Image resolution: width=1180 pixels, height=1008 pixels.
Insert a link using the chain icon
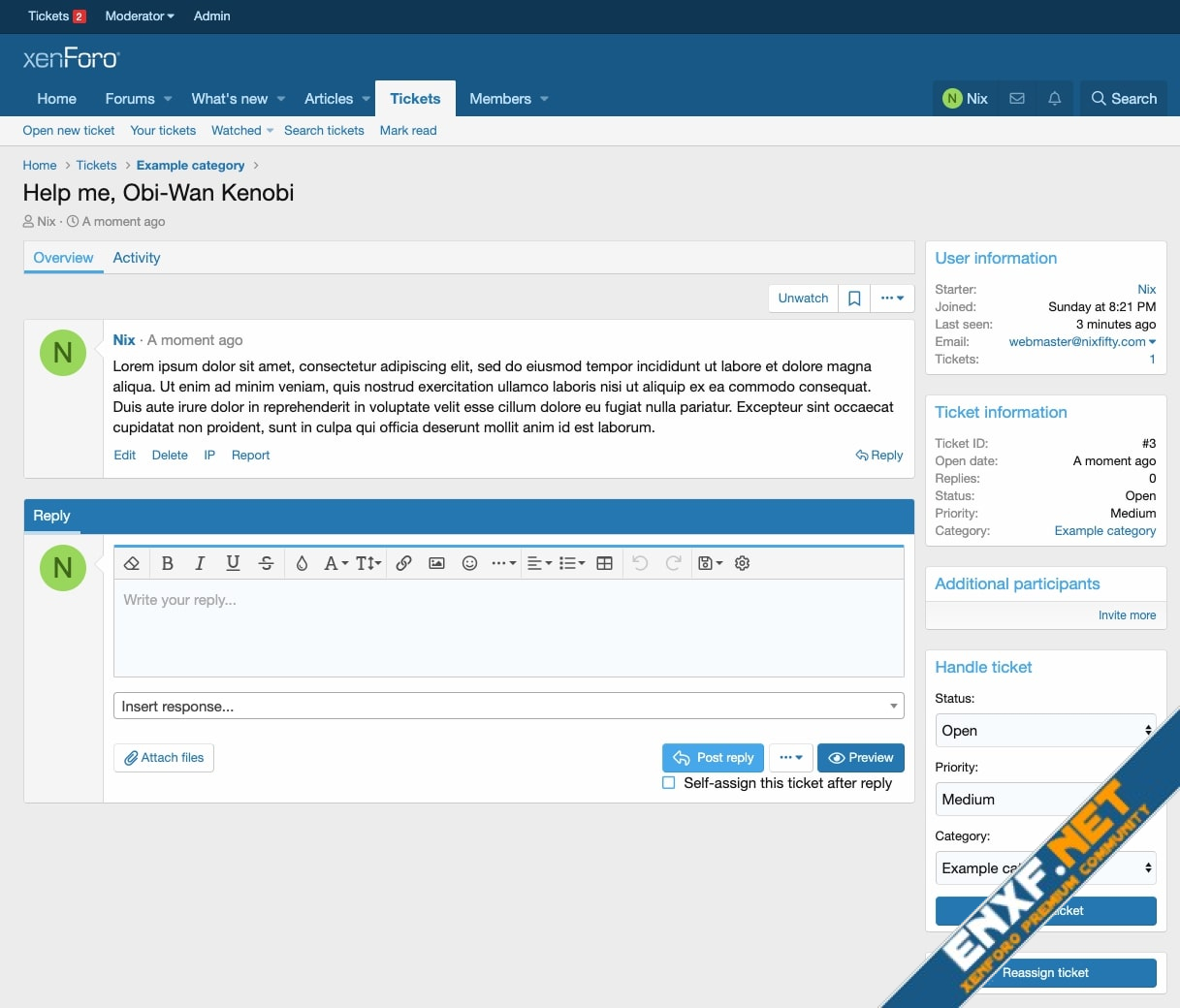pyautogui.click(x=404, y=563)
